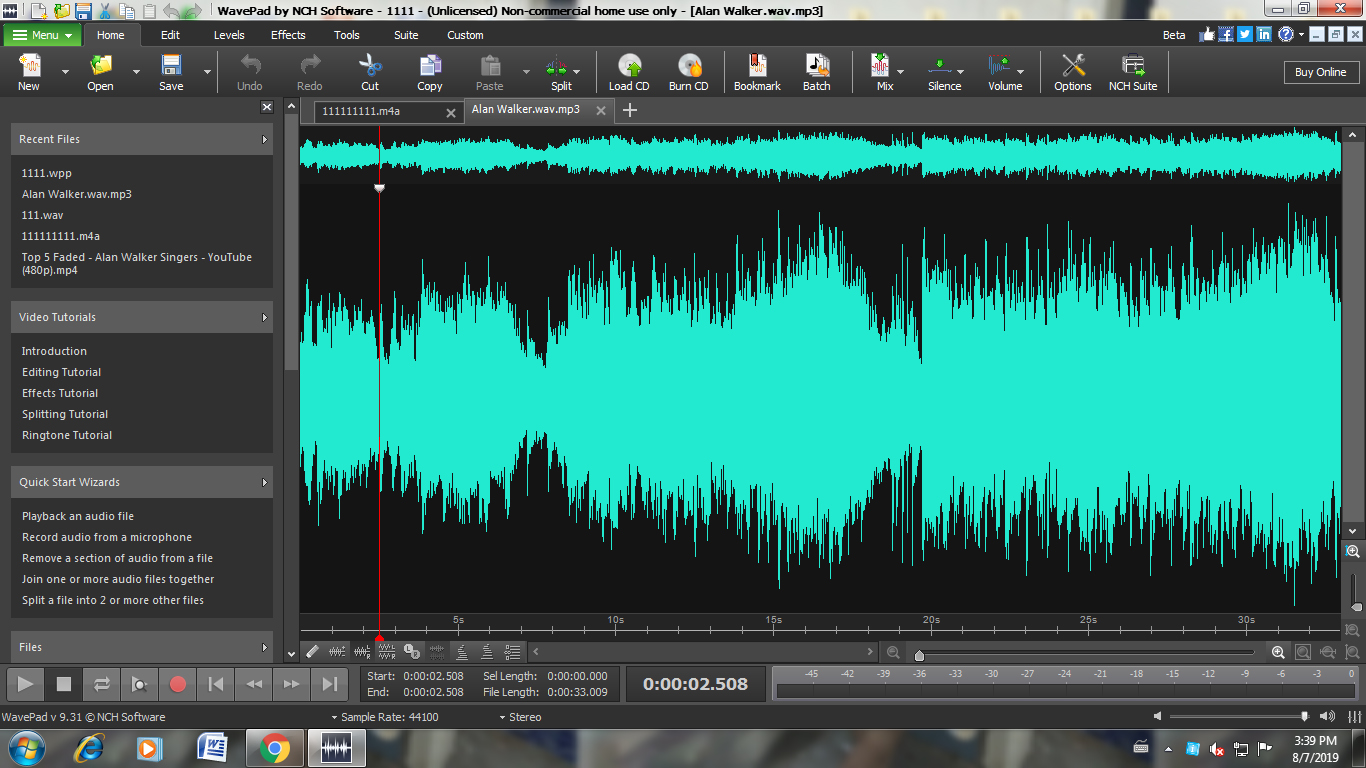Switch to the Effects ribbon tab
Image resolution: width=1366 pixels, height=768 pixels.
click(x=288, y=35)
